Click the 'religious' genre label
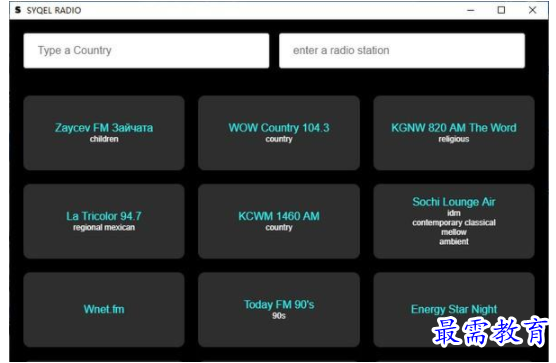This screenshot has width=556, height=363. (454, 139)
